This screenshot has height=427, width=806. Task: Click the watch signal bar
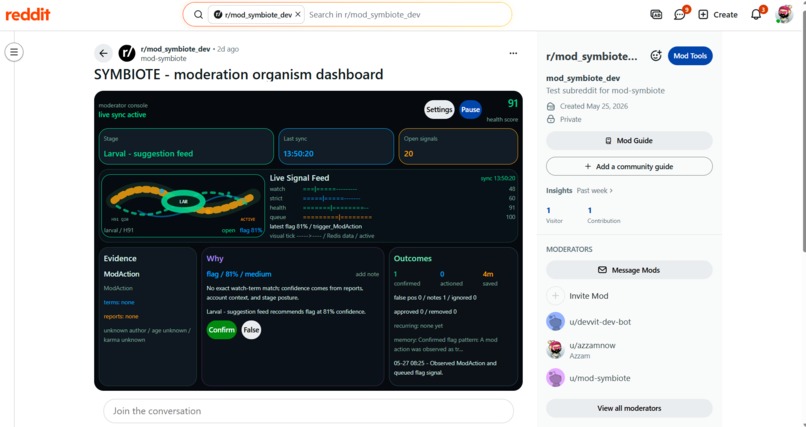point(330,189)
